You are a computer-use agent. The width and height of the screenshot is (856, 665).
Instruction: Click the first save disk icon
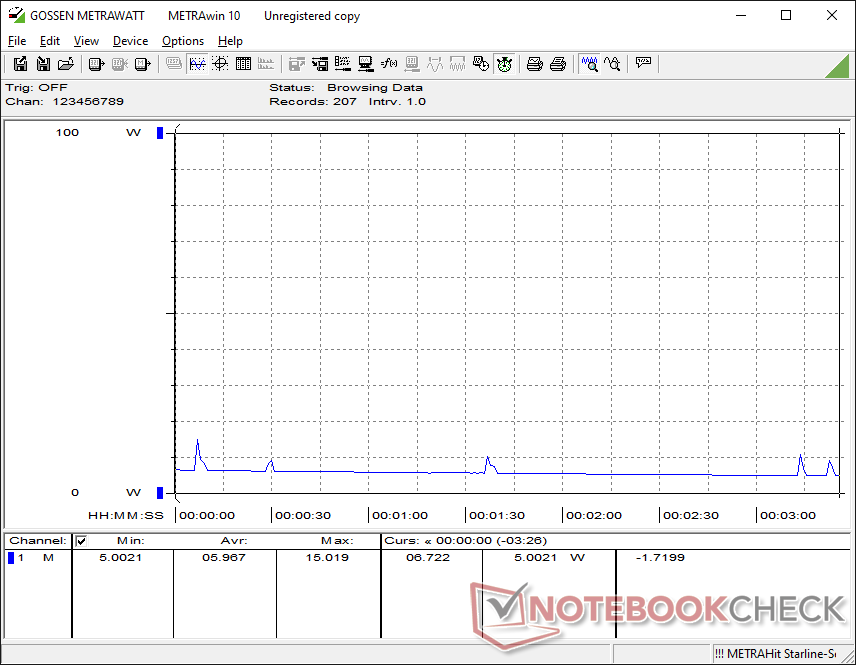[20, 64]
